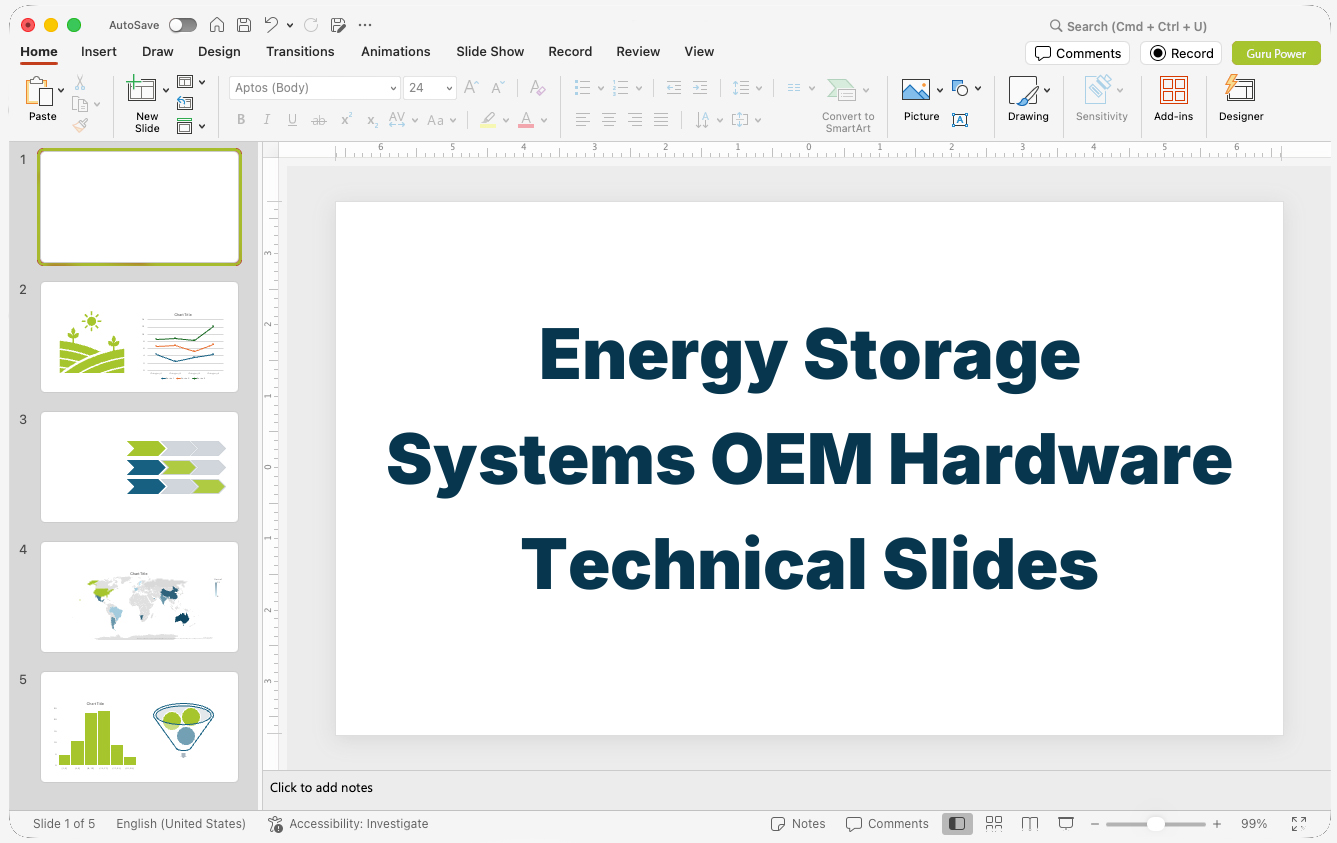
Task: Click the zoom slider in status bar
Action: pyautogui.click(x=1155, y=824)
